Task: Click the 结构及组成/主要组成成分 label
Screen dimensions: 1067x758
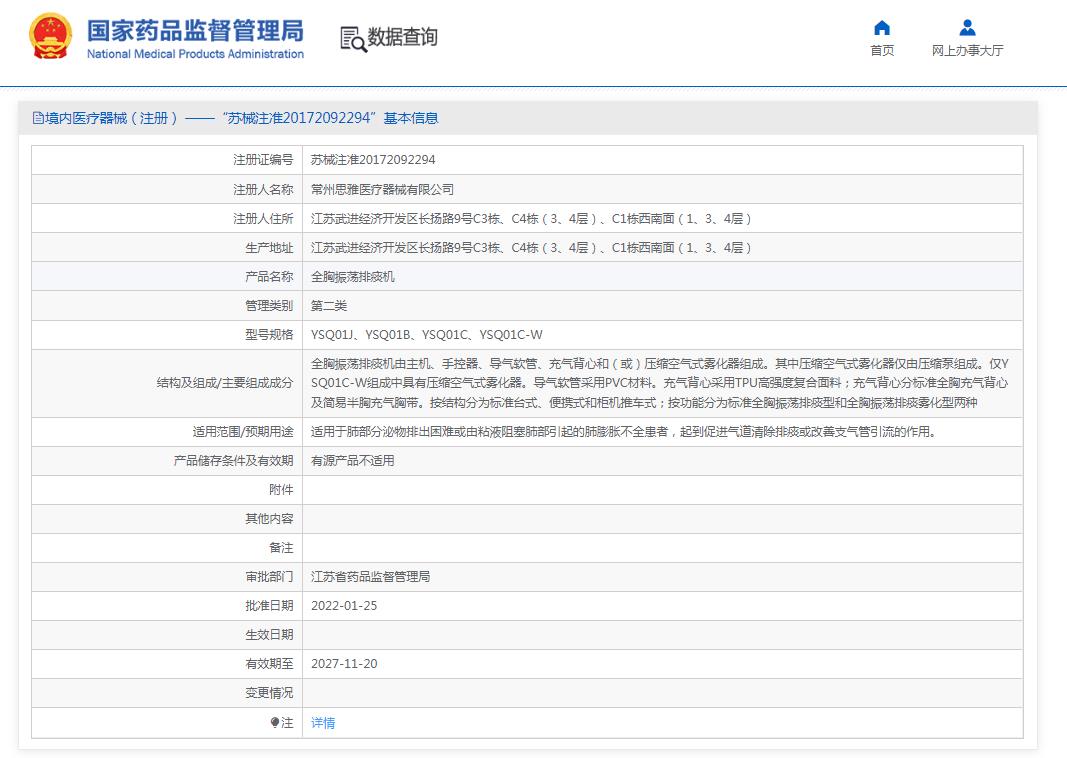Action: (225, 383)
